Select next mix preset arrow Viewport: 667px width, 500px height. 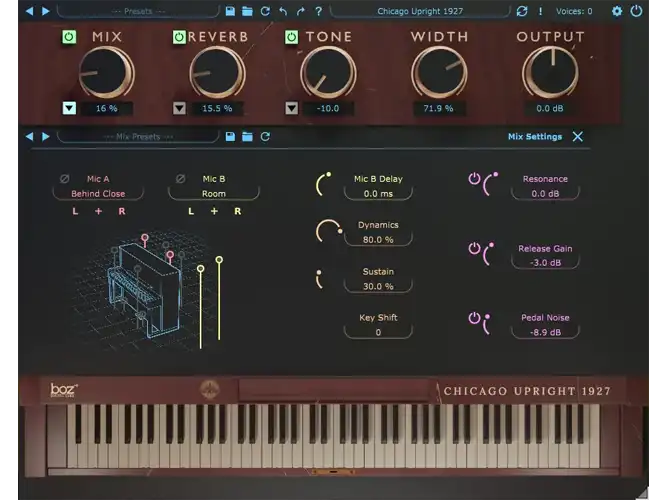click(46, 137)
